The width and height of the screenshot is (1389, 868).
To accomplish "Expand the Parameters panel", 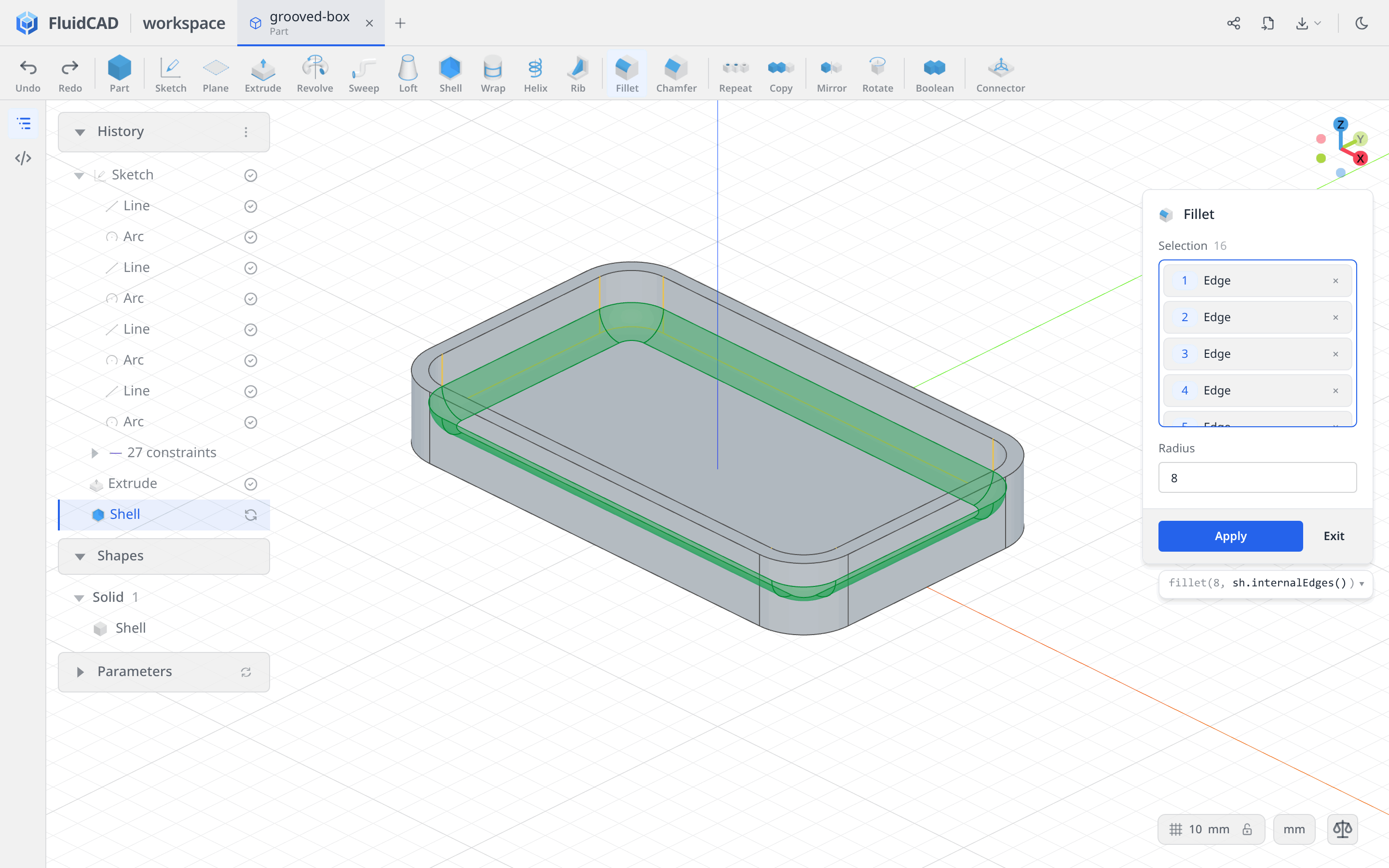I will pyautogui.click(x=81, y=672).
